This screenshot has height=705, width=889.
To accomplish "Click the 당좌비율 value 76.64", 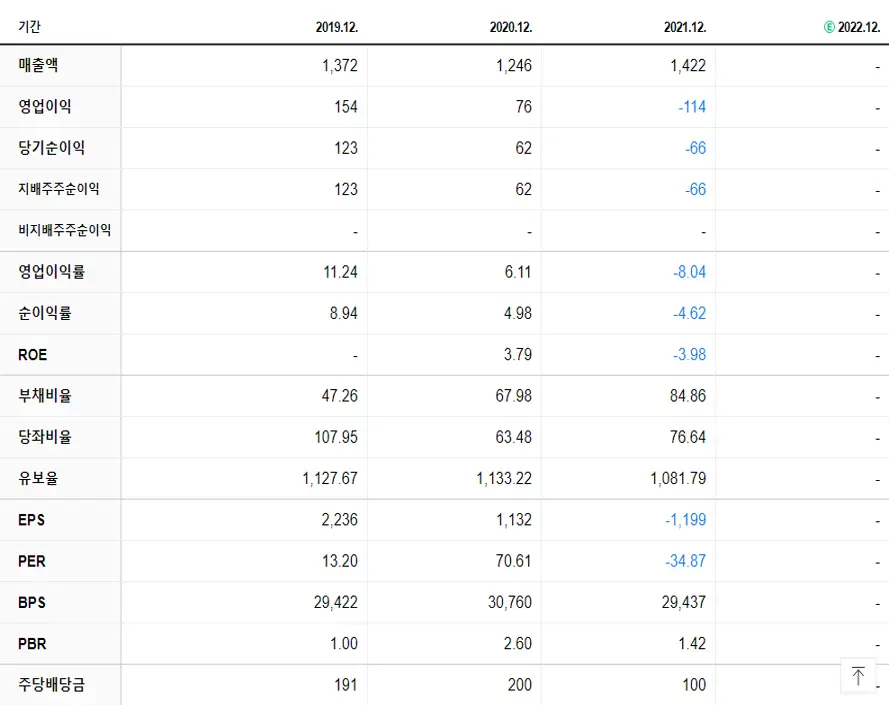I will coord(688,437).
